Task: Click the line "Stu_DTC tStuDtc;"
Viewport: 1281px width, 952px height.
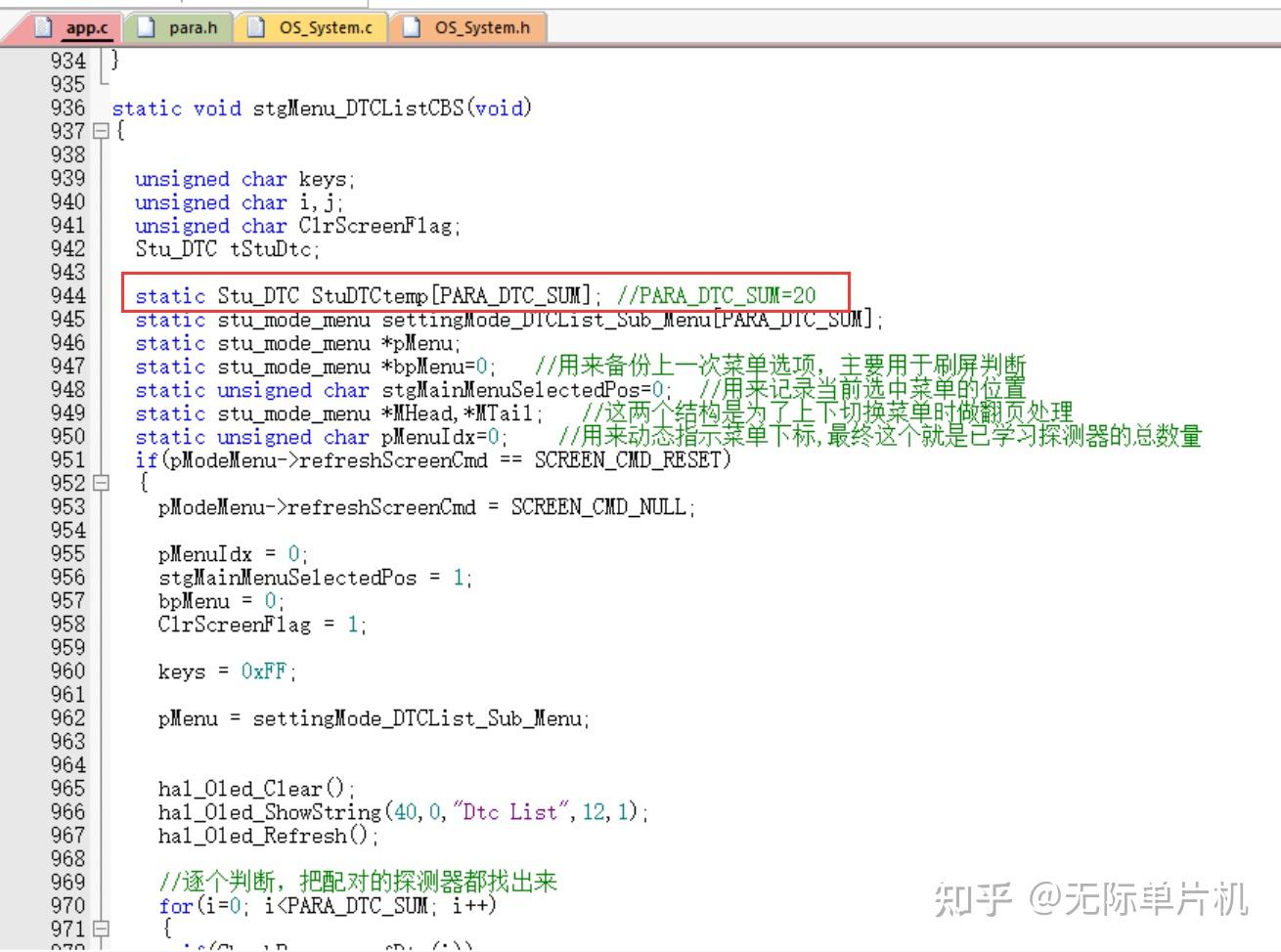Action: 227,249
